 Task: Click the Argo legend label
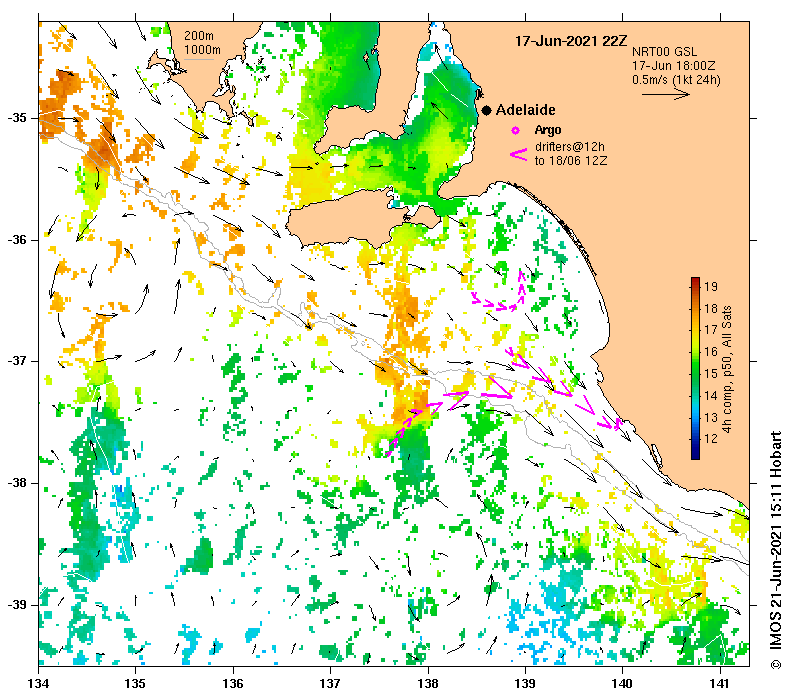[x=548, y=130]
